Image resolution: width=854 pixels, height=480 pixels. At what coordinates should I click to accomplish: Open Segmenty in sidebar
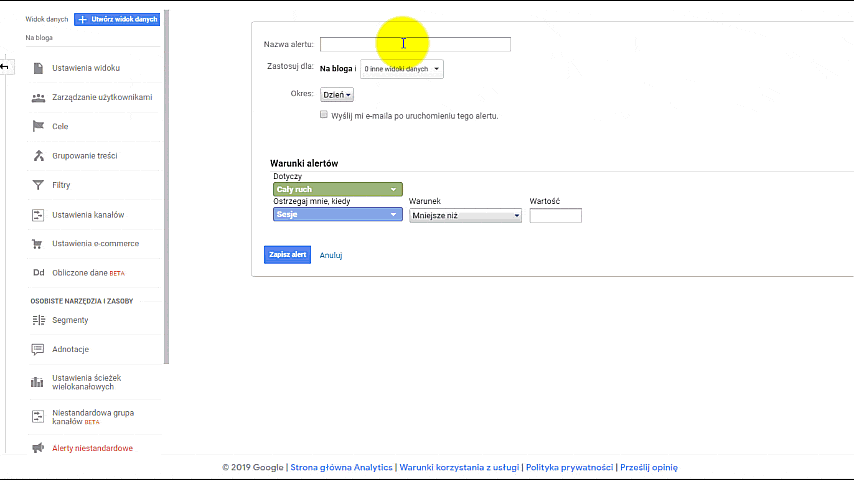click(70, 320)
